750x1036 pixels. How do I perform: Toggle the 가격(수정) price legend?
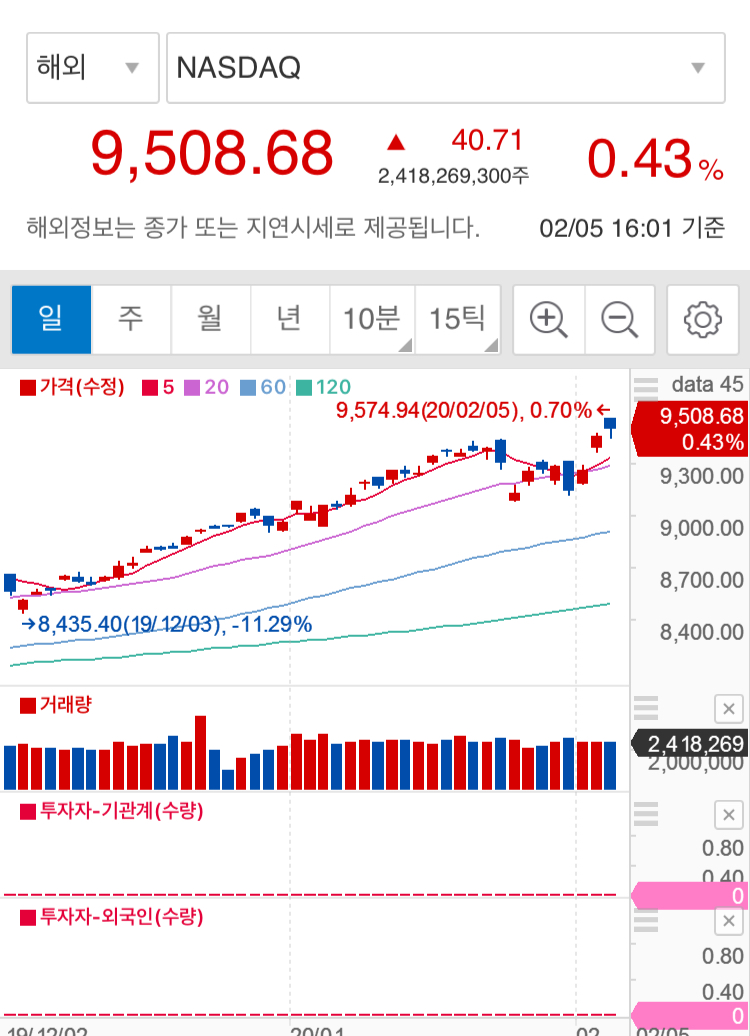(72, 387)
